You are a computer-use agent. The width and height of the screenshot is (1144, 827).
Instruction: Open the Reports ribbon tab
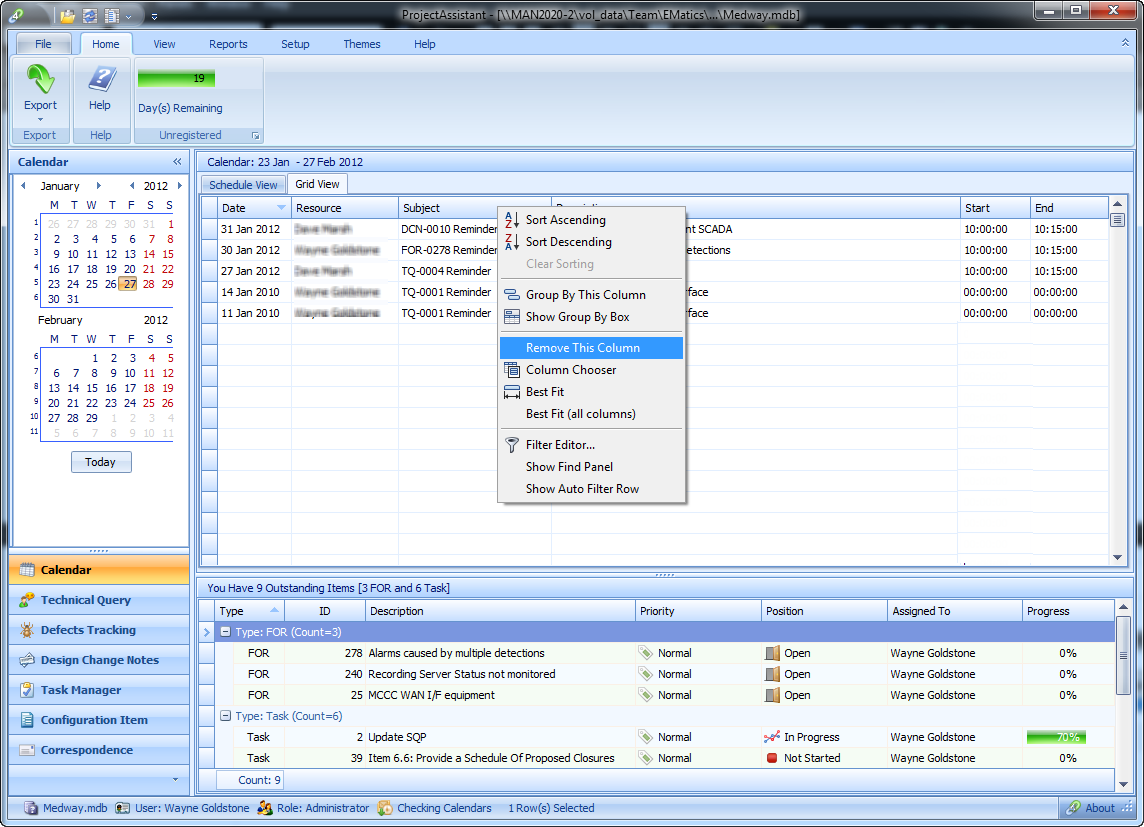[228, 44]
